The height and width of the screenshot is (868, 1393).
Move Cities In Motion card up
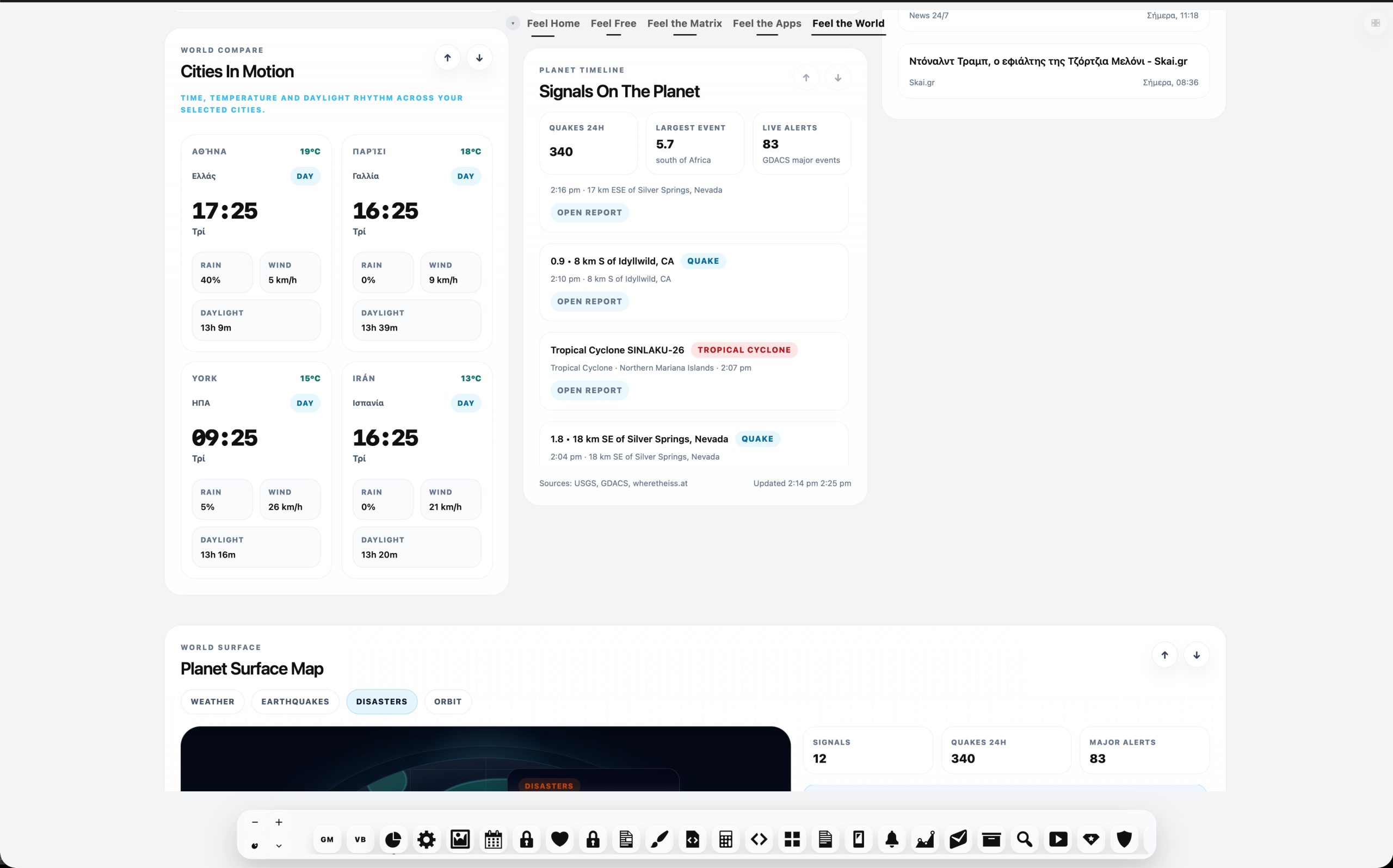[447, 58]
